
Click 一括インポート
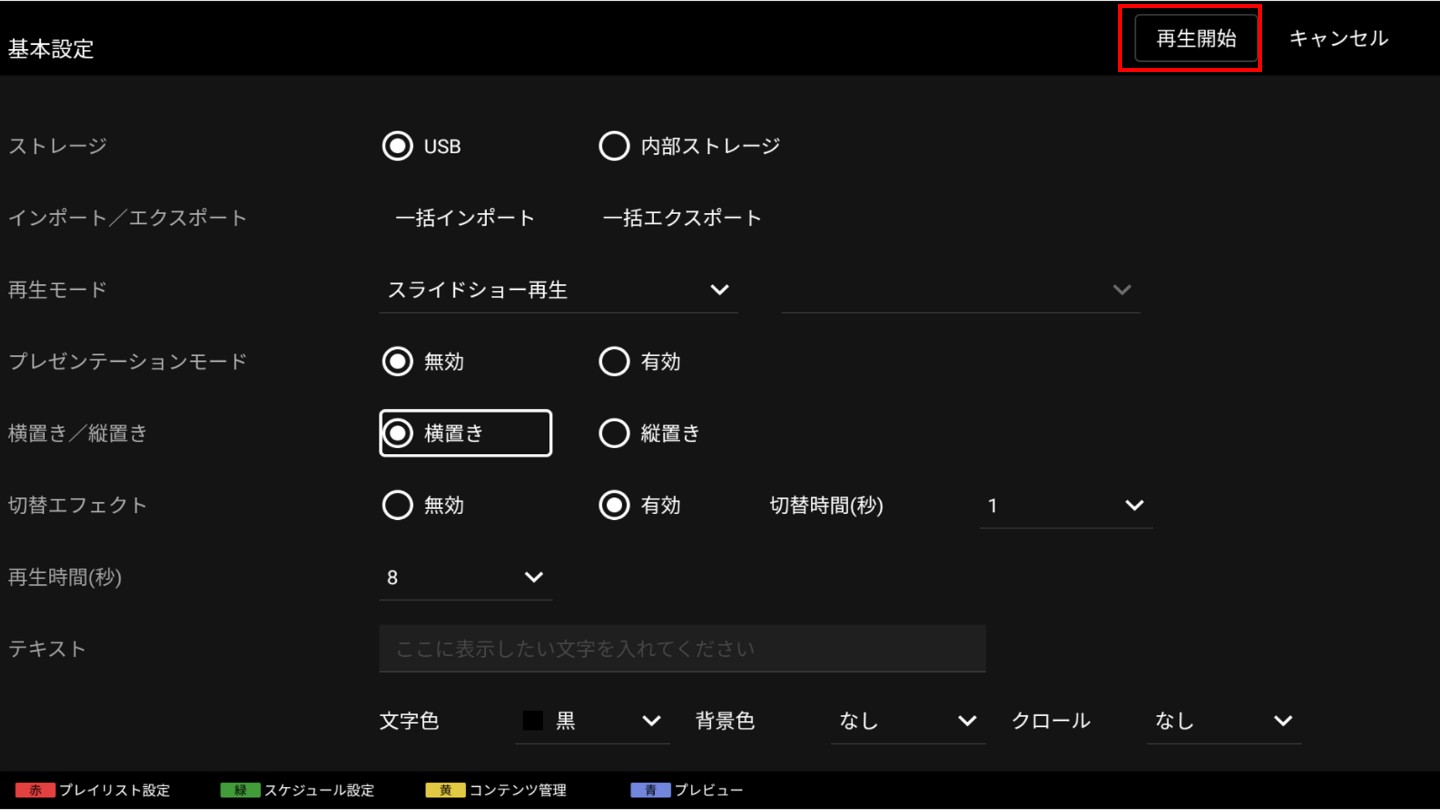465,218
